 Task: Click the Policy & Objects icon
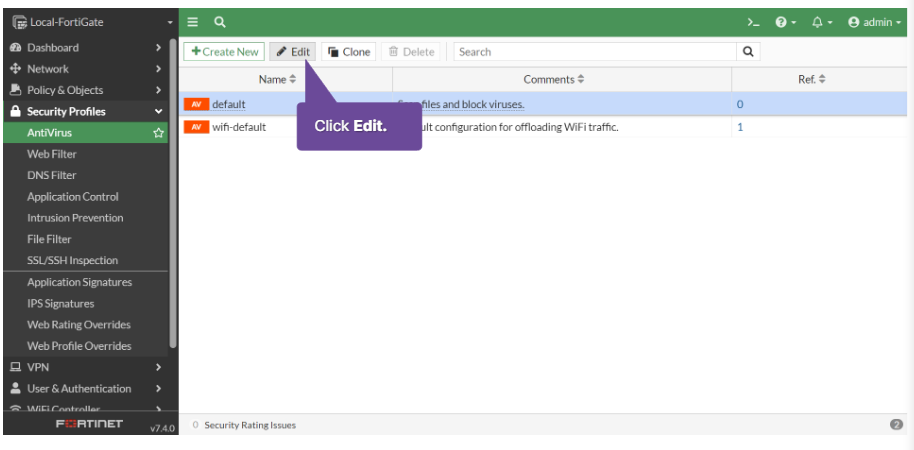16,90
